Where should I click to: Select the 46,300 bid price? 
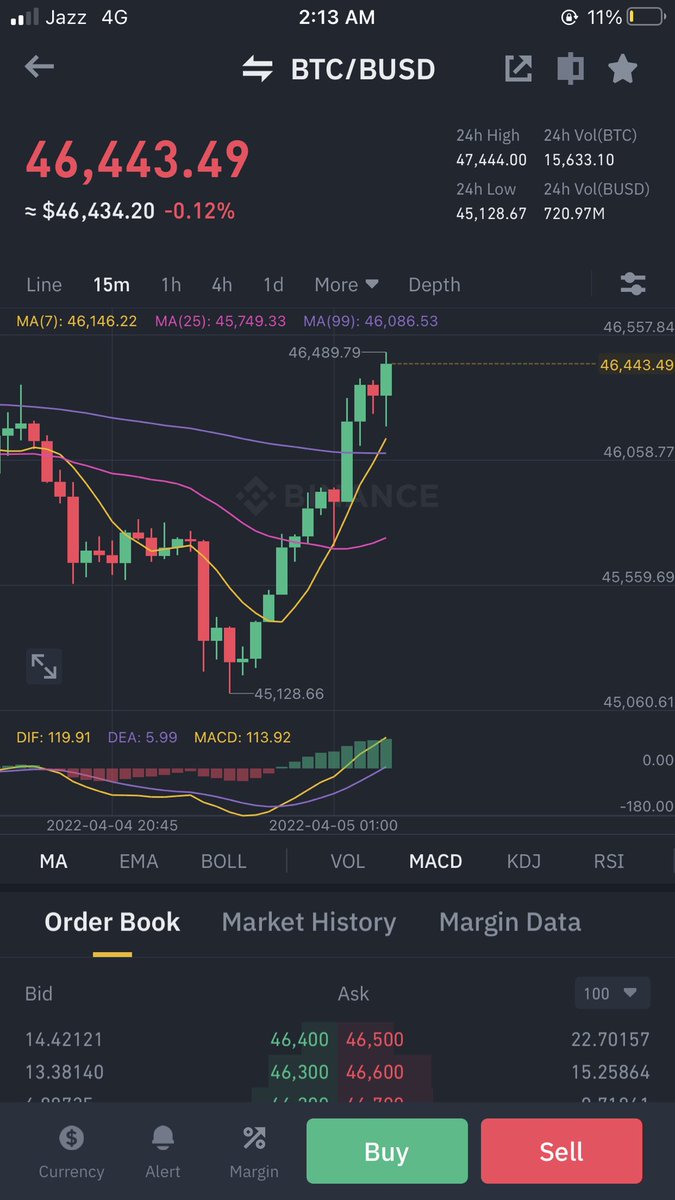299,1073
